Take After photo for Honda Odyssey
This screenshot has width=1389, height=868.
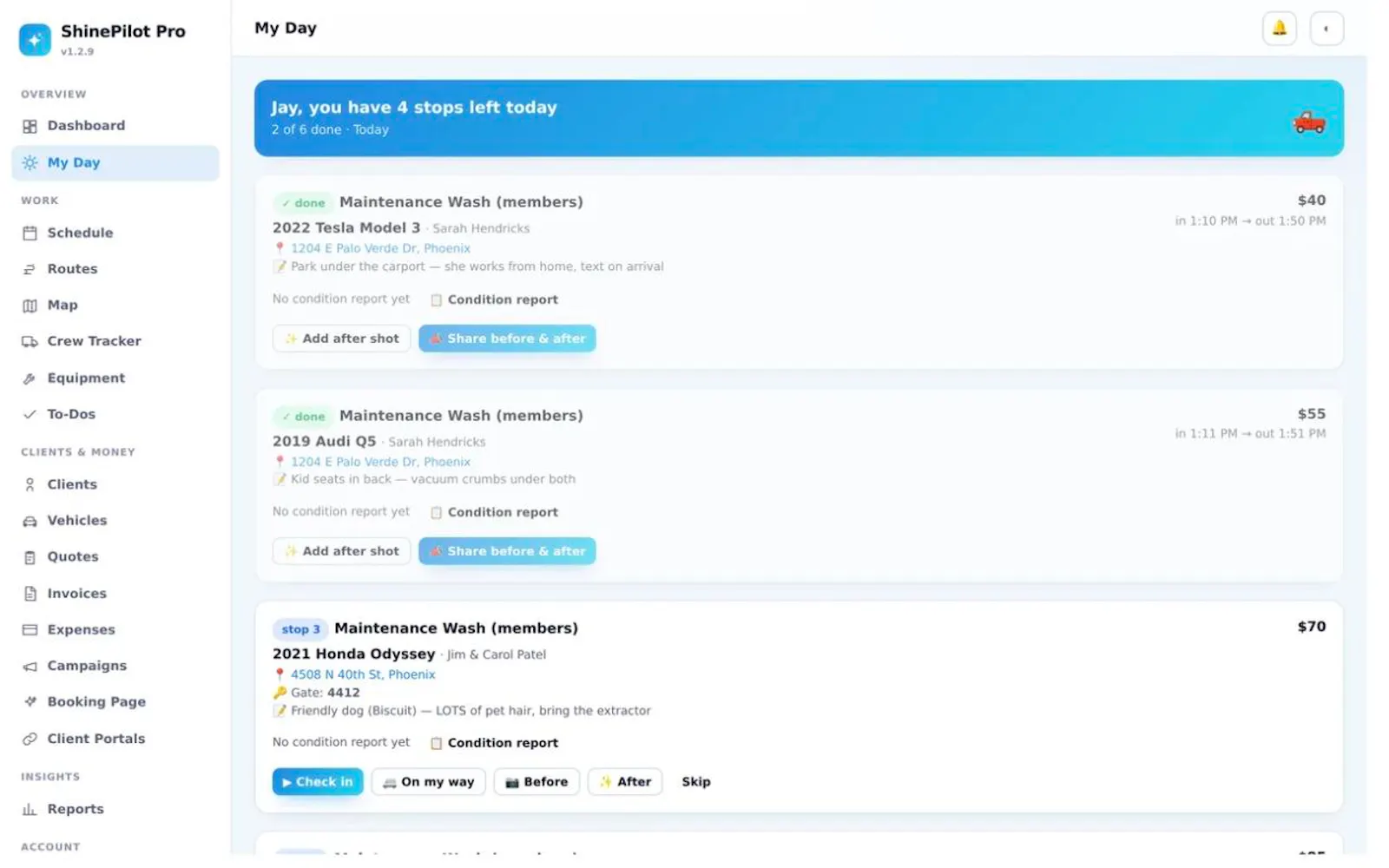(625, 782)
